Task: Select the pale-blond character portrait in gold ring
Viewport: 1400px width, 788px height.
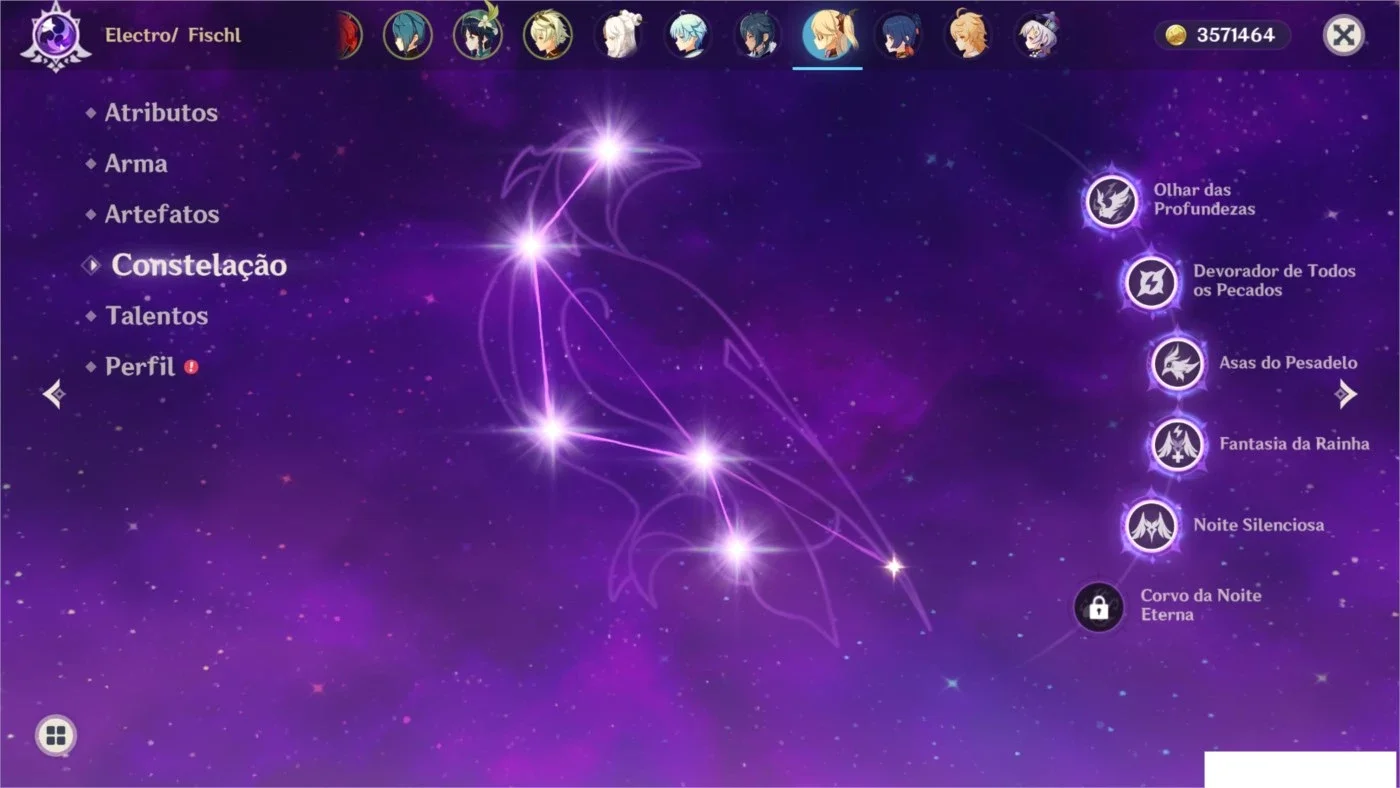Action: [548, 35]
